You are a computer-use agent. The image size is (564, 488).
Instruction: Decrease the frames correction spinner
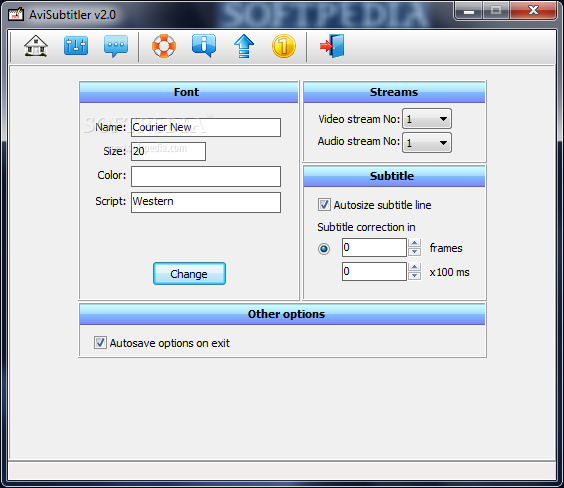pos(415,251)
